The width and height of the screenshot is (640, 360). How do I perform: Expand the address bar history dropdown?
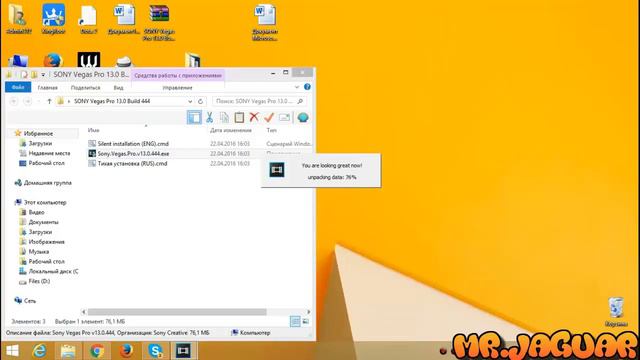click(x=190, y=101)
